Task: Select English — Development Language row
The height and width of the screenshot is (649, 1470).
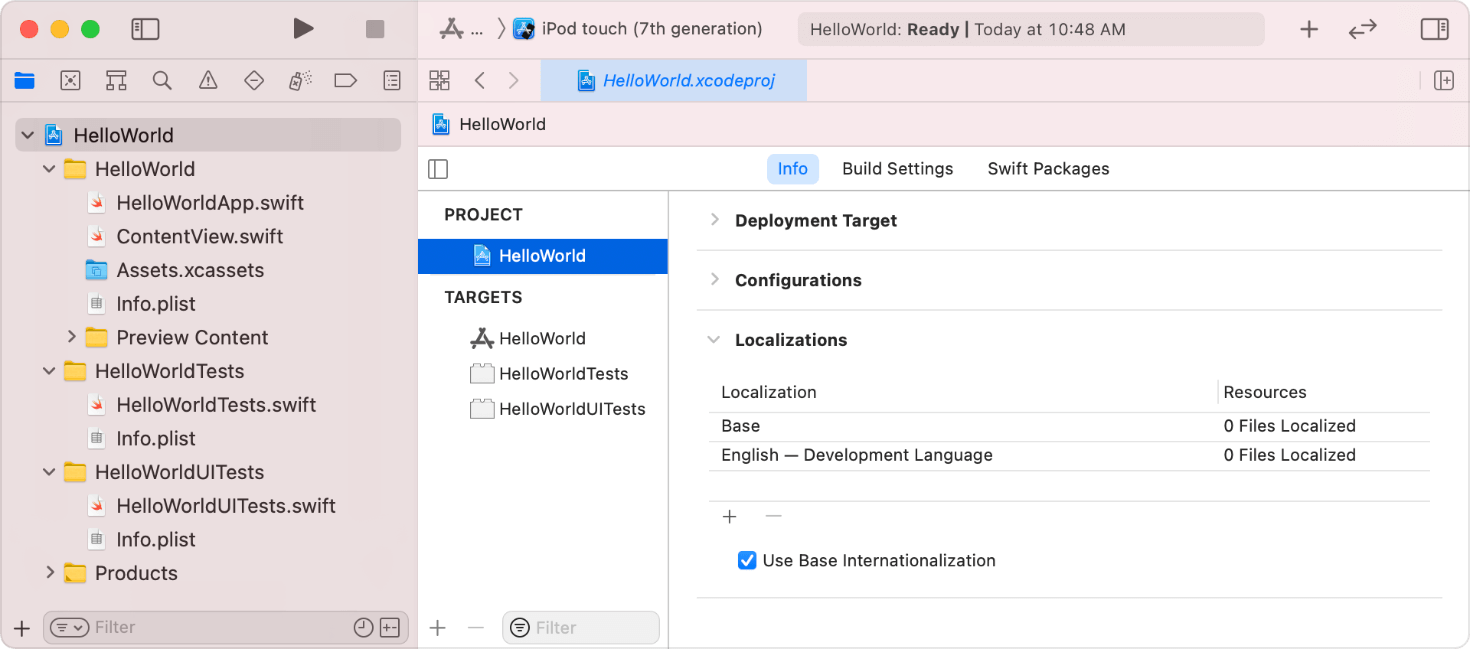Action: (x=1069, y=455)
